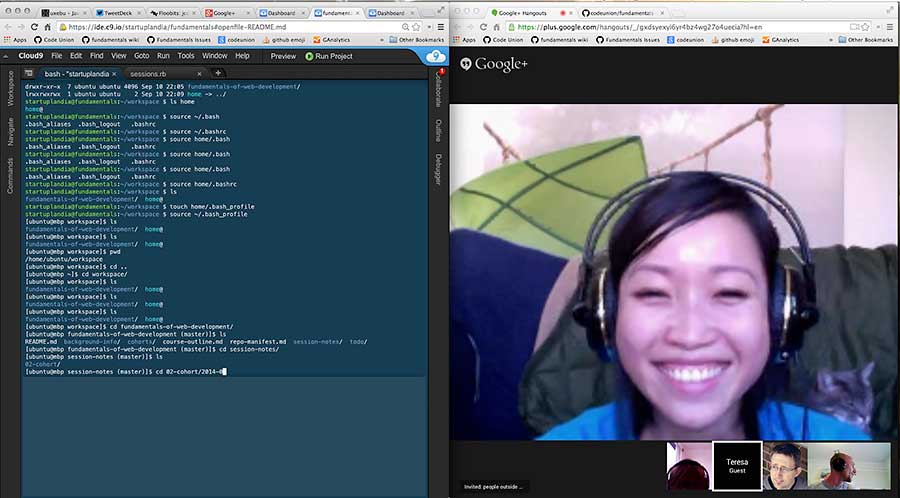Open Chrome menu in the Hangouts window
Screen dimensions: 900x498
(x=890, y=26)
